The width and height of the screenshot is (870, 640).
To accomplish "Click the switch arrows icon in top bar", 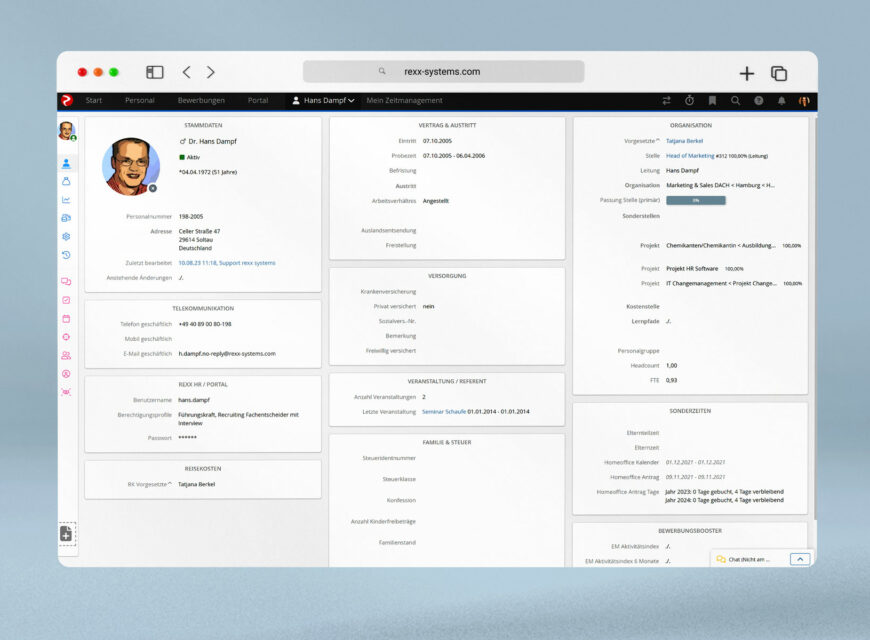I will coord(666,101).
